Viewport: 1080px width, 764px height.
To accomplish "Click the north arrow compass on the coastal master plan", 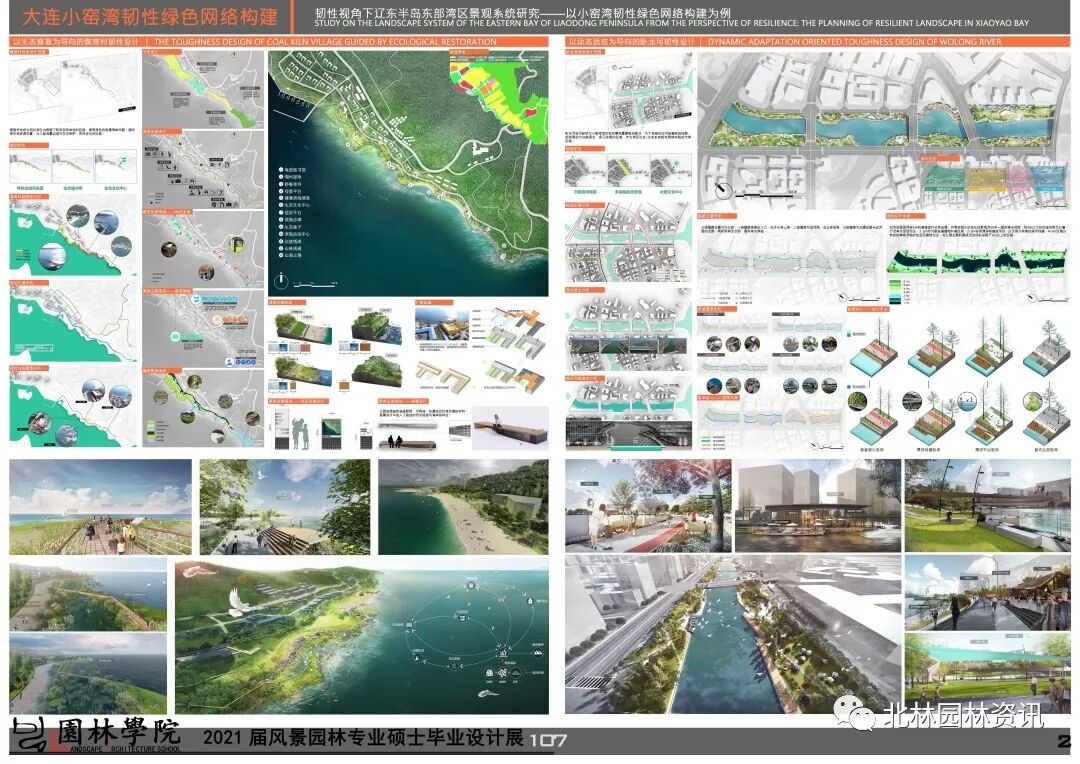I will tap(280, 281).
